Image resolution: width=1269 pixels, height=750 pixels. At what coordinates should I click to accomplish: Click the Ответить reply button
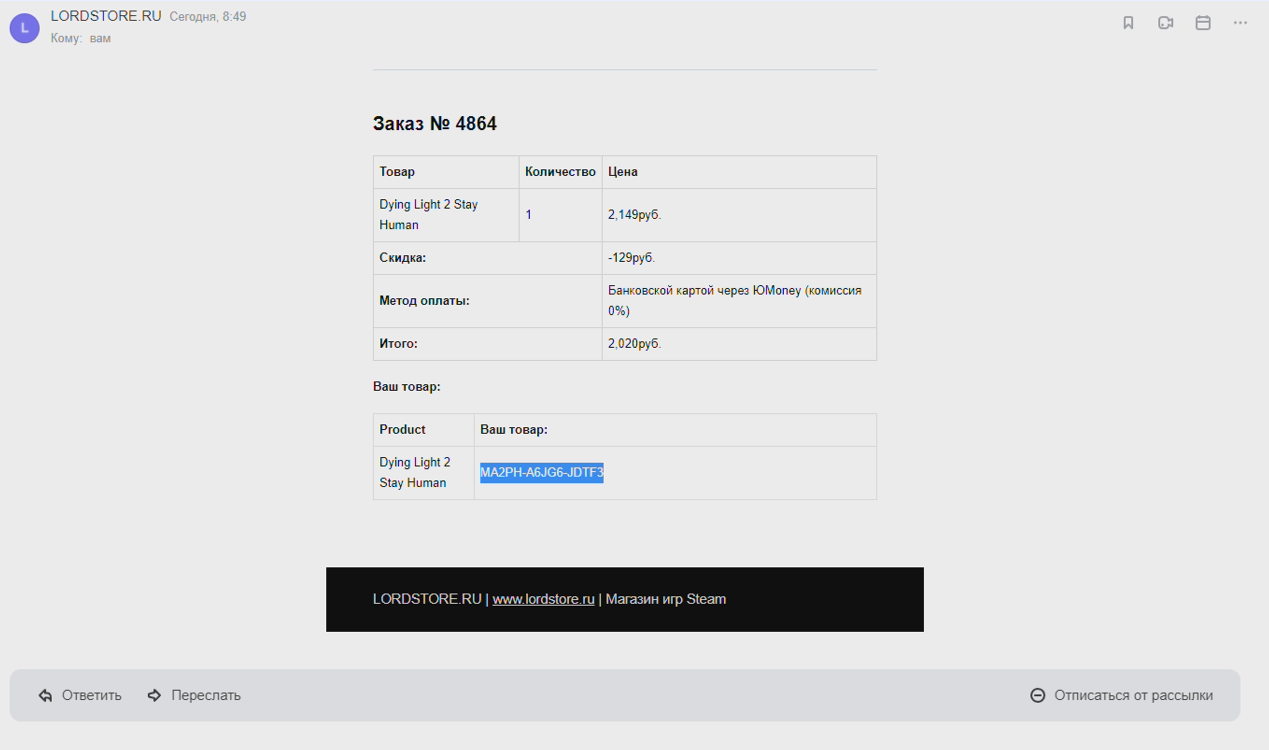(x=80, y=695)
